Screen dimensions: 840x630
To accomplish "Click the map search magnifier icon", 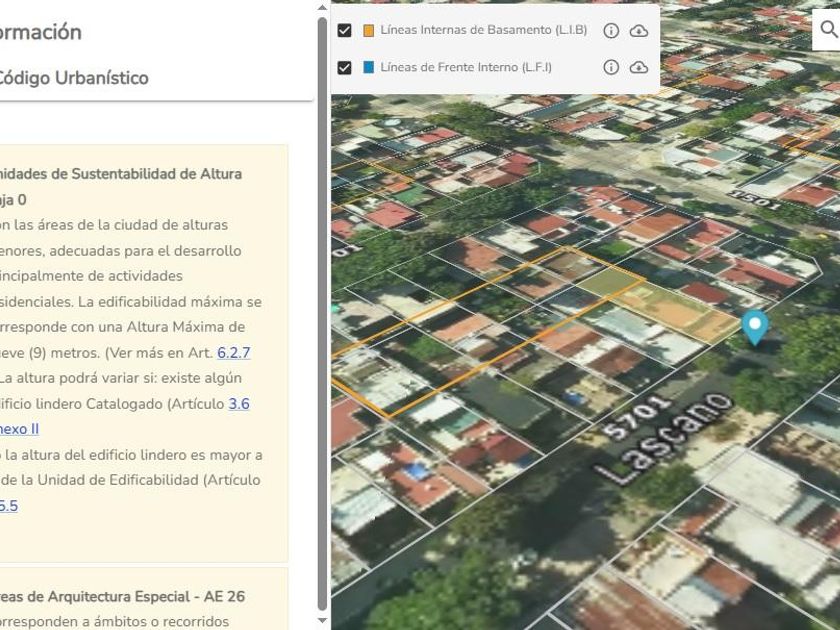I will pyautogui.click(x=828, y=30).
